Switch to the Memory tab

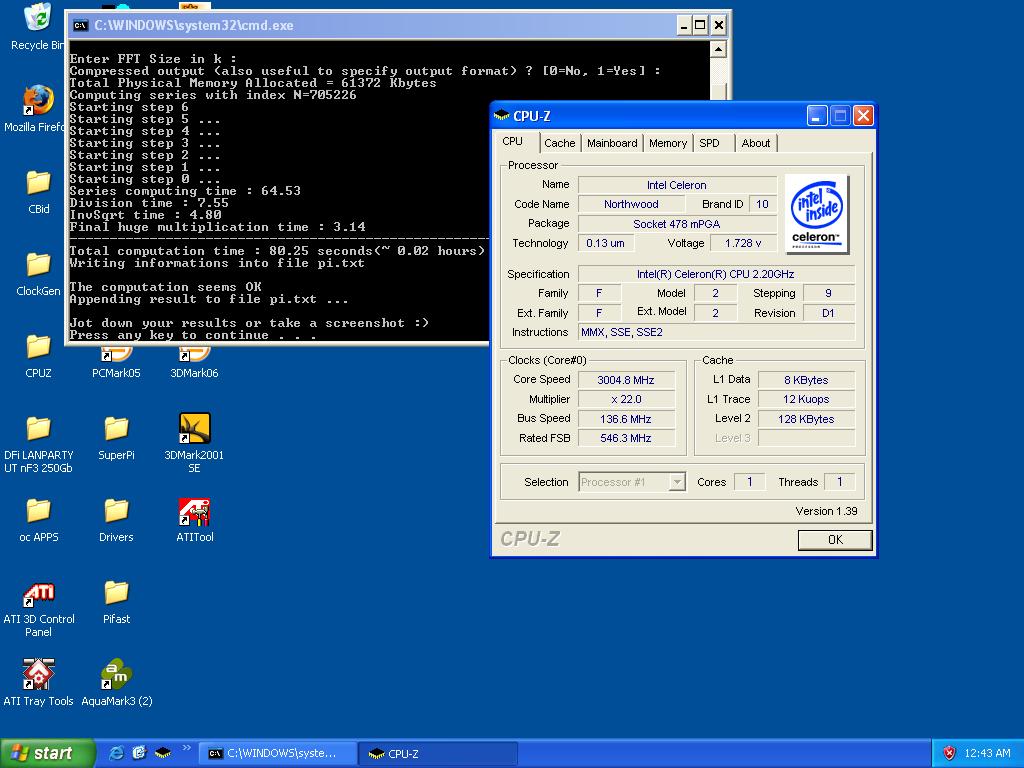pos(667,143)
